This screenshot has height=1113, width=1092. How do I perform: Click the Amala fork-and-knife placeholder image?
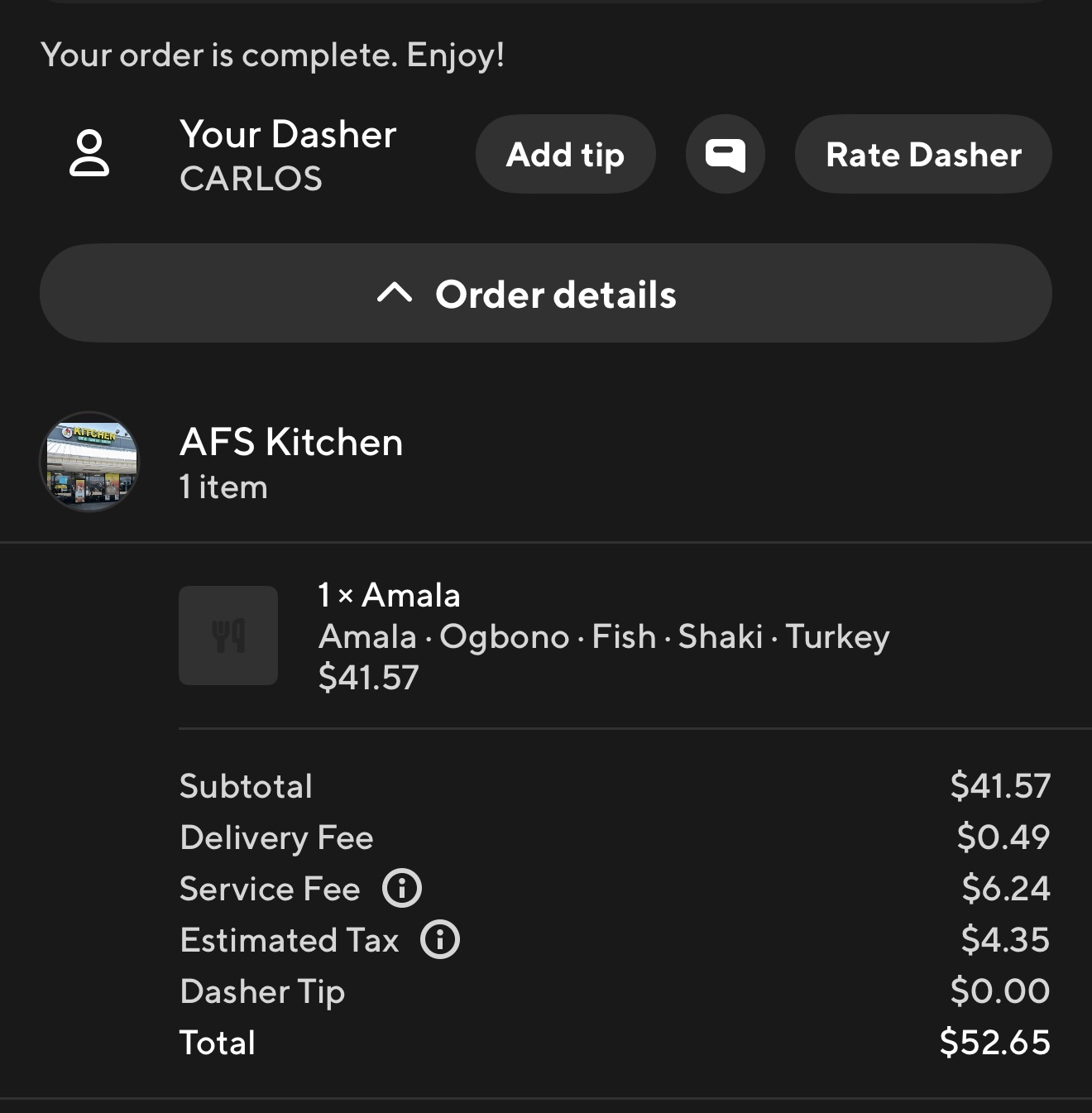coord(228,636)
